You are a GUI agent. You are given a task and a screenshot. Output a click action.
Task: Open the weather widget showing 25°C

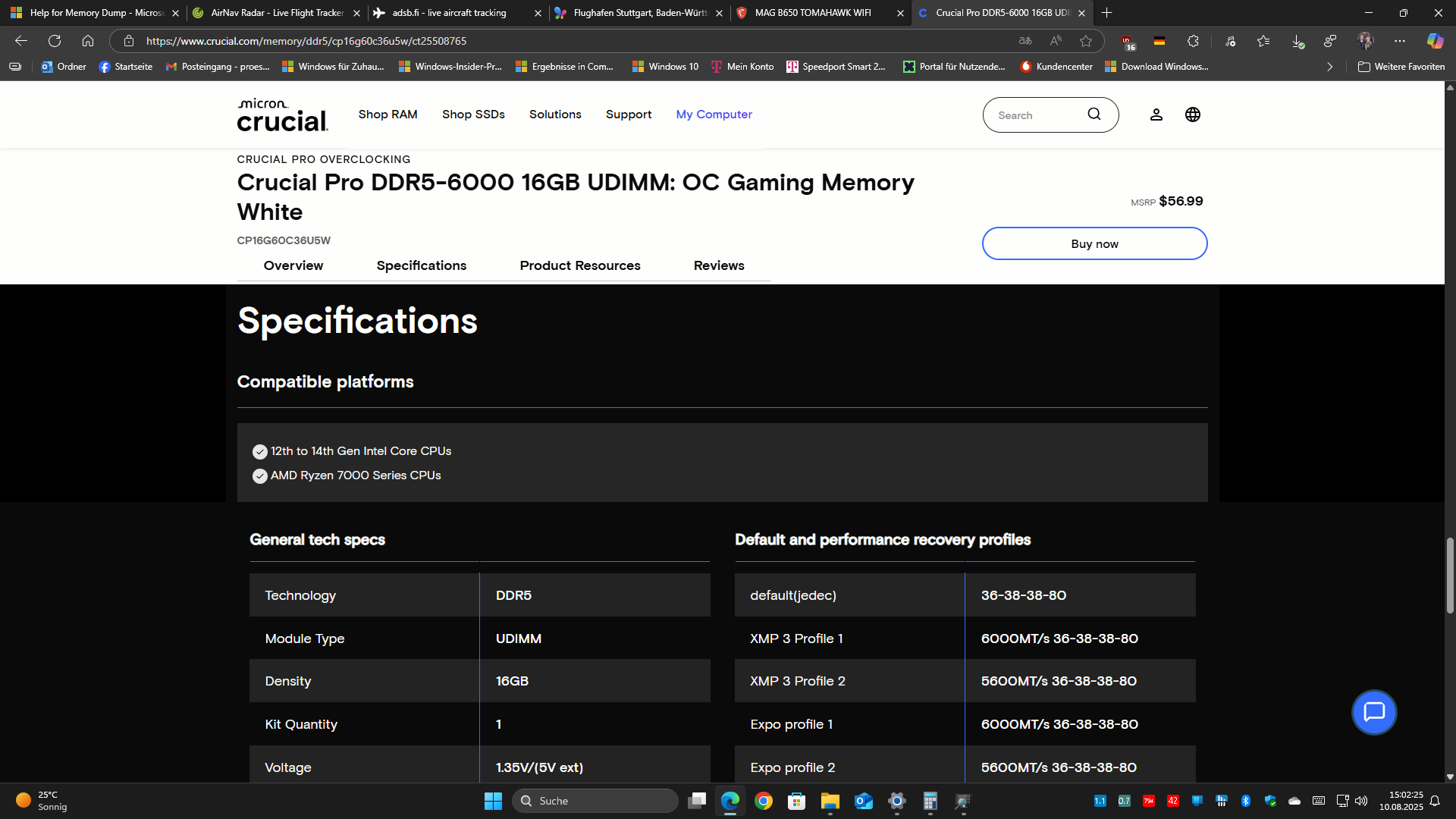[x=42, y=801]
